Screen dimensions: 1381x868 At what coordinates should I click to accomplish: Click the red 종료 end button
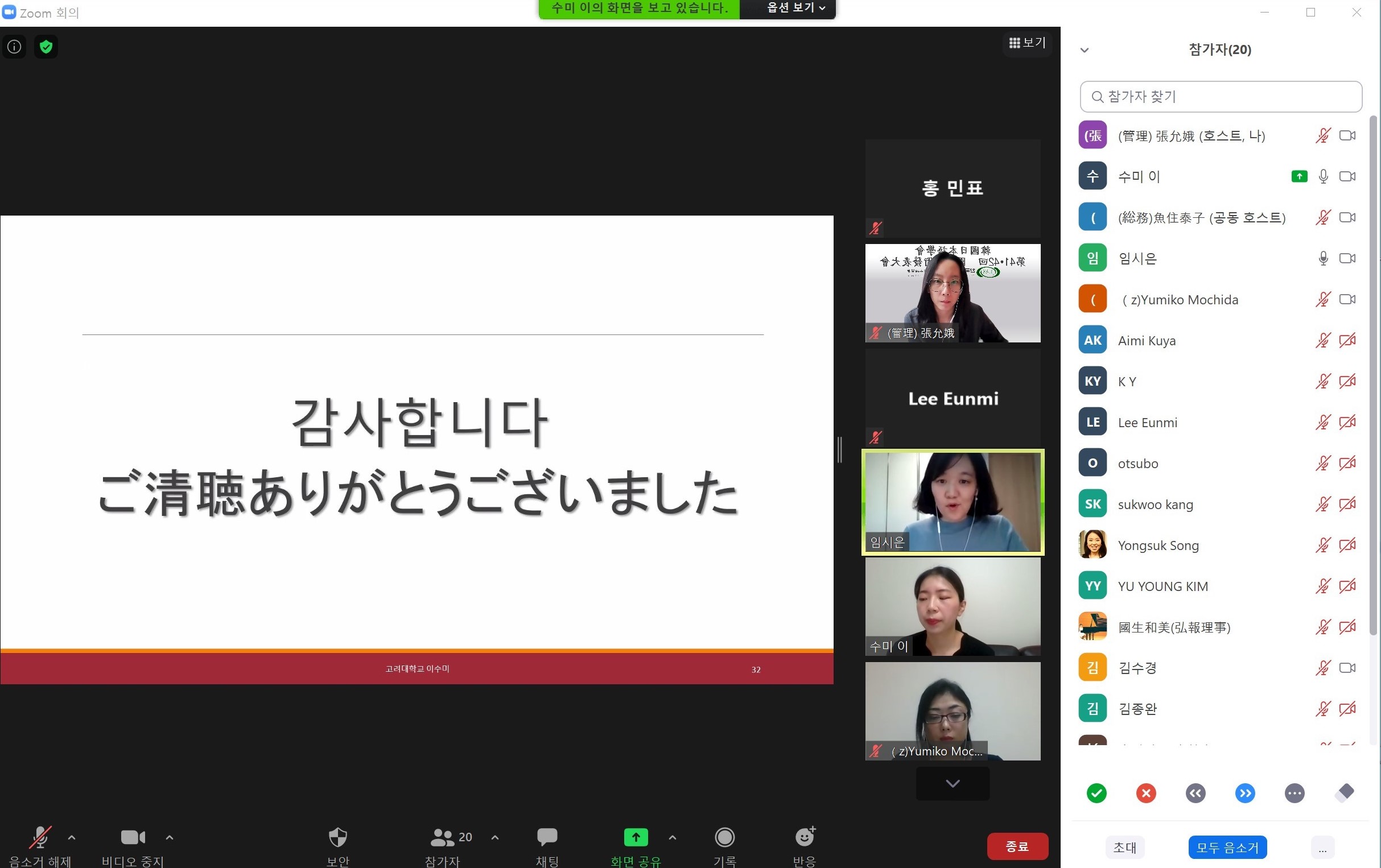1017,846
